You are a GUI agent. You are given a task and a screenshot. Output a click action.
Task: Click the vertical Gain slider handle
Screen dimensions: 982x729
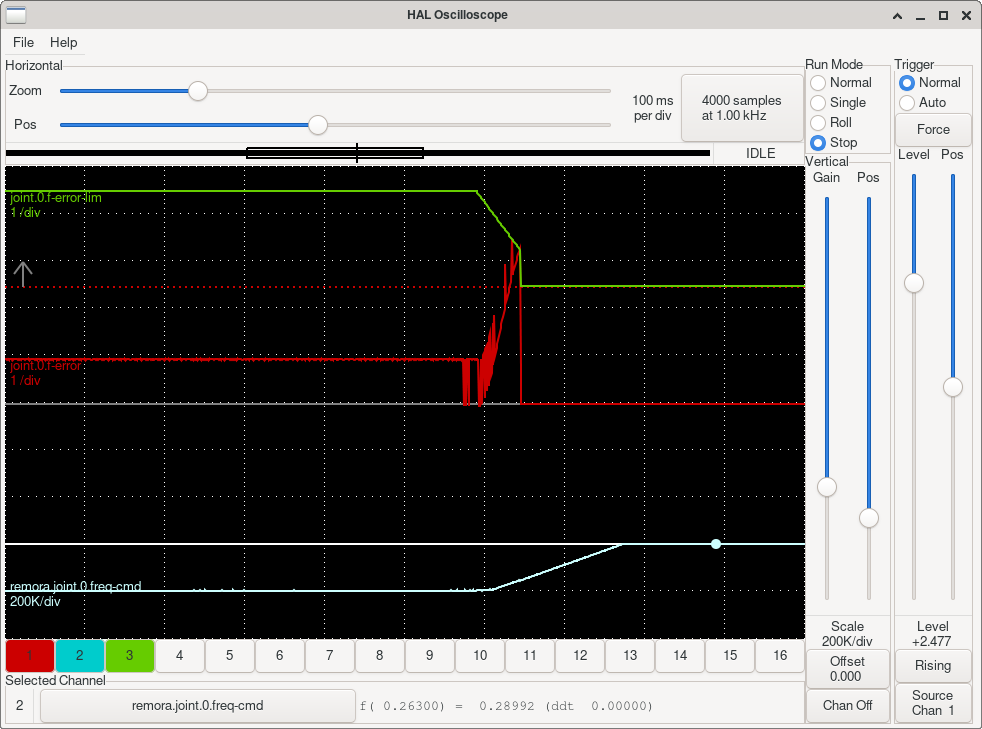tap(827, 487)
